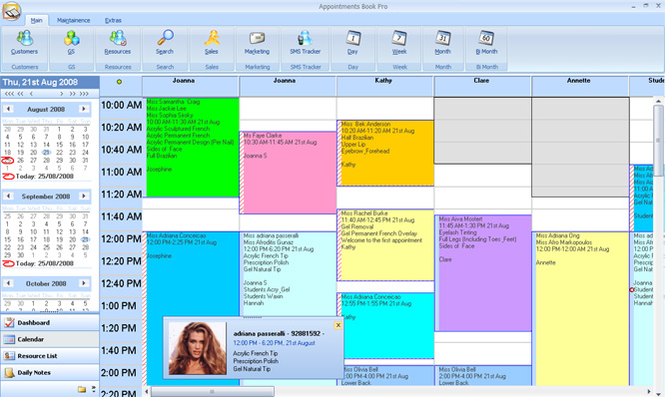The height and width of the screenshot is (397, 665).
Task: Jump back with triple left arrows
Action: tap(8, 94)
